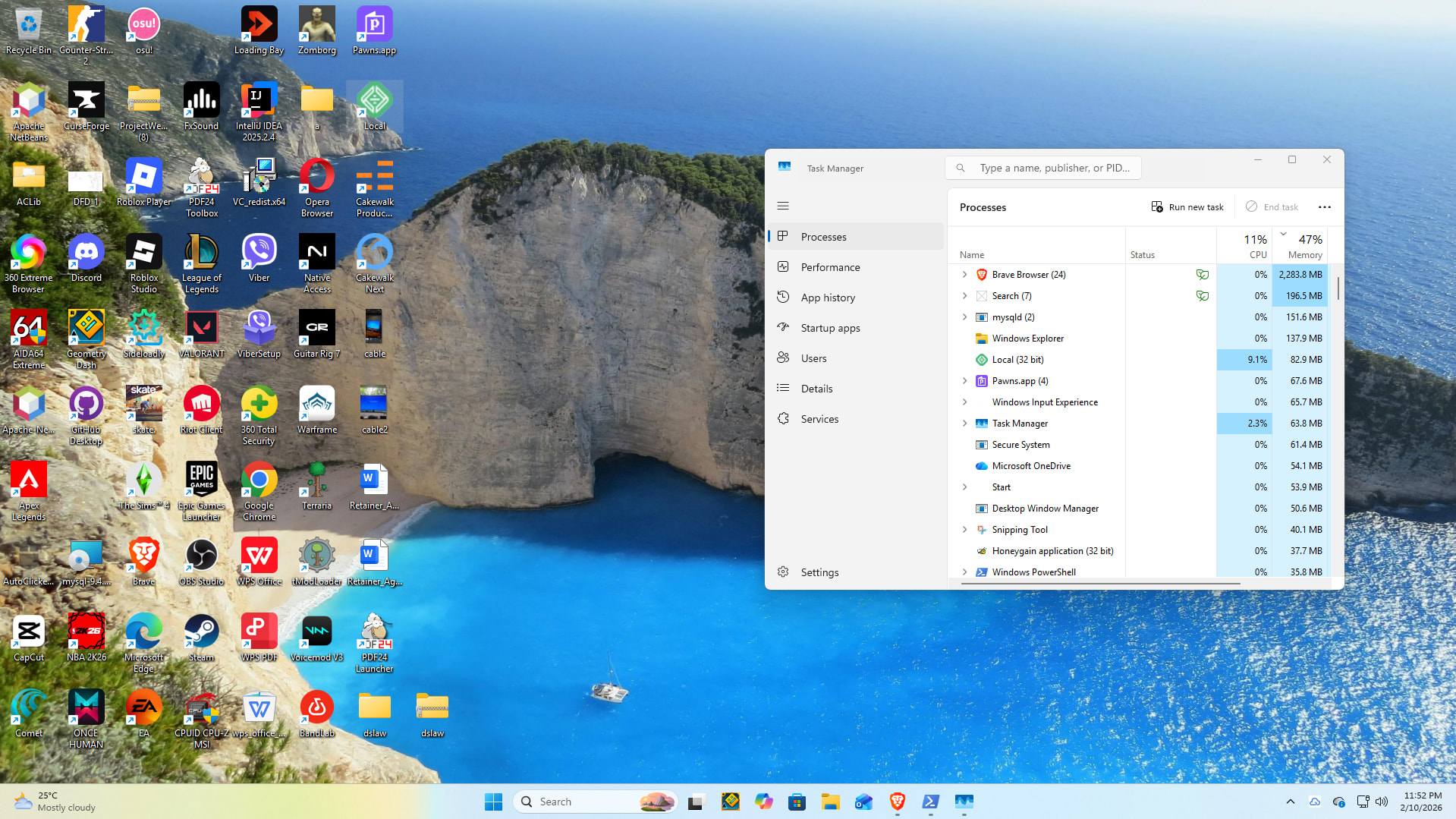Open the Warframe desktop icon
Viewport: 1456px width, 819px height.
(316, 411)
